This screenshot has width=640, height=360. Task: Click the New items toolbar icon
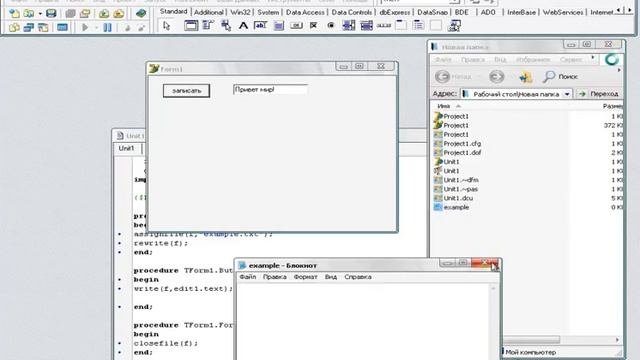(x=14, y=13)
